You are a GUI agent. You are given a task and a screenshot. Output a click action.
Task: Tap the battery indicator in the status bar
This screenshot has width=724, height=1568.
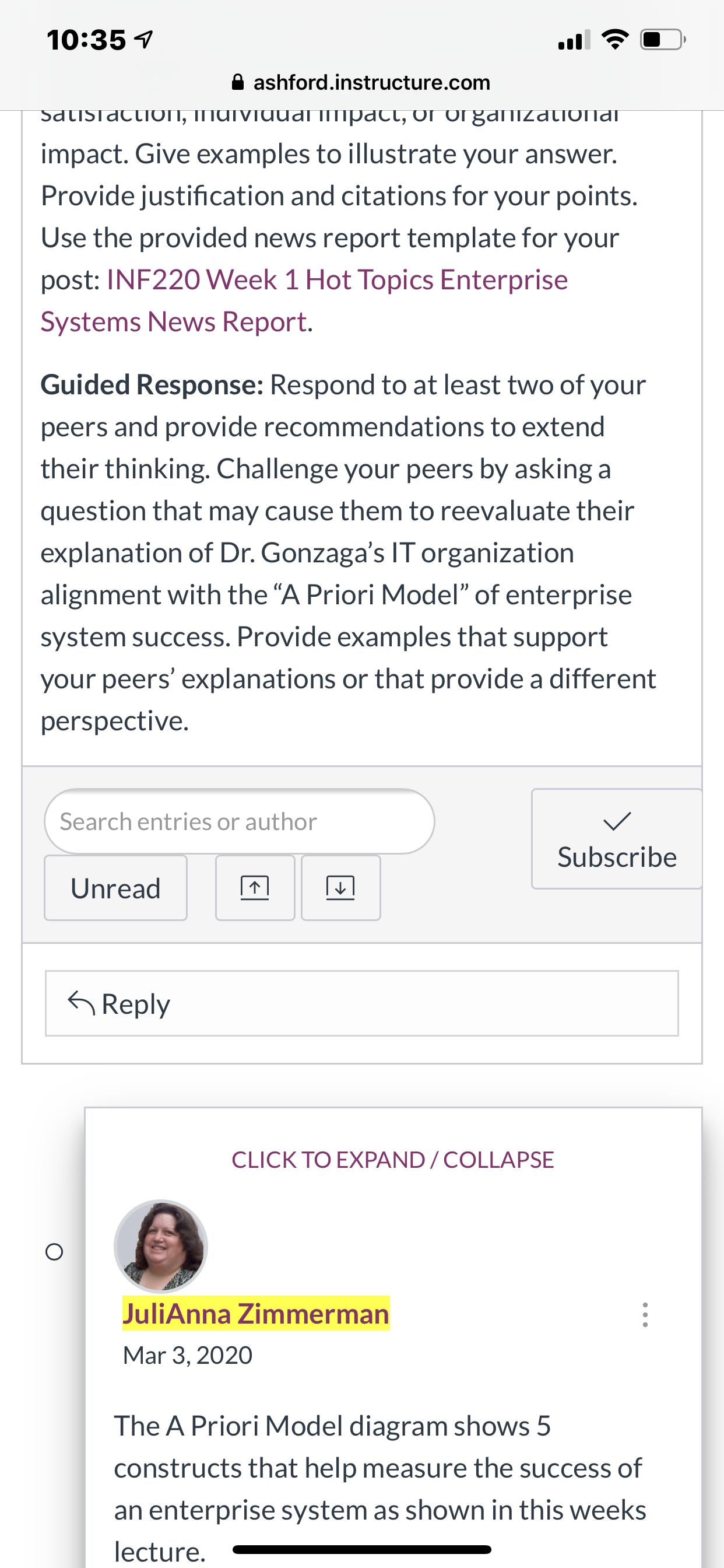pos(663,40)
